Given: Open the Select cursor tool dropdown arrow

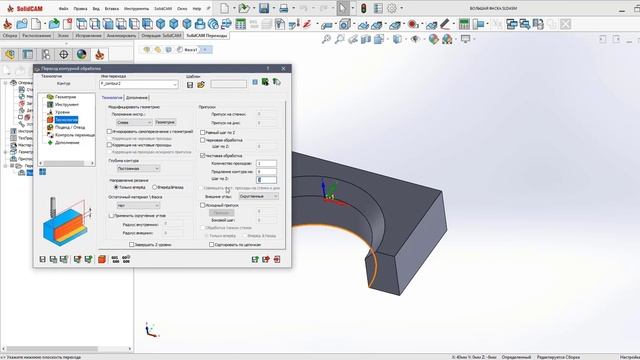Looking at the screenshot, I should coord(353,8).
